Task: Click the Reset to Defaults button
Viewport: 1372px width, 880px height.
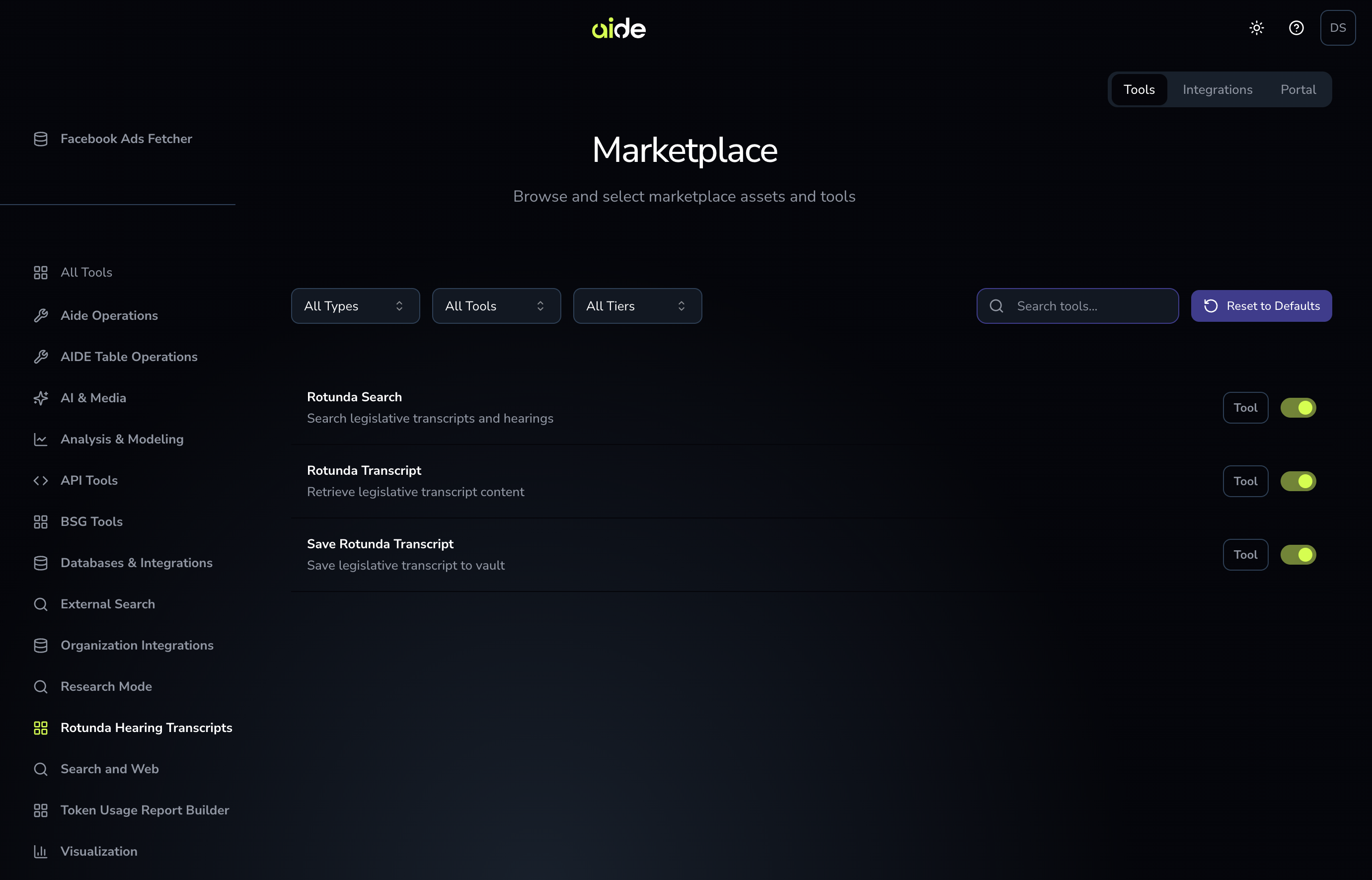Action: (1261, 306)
